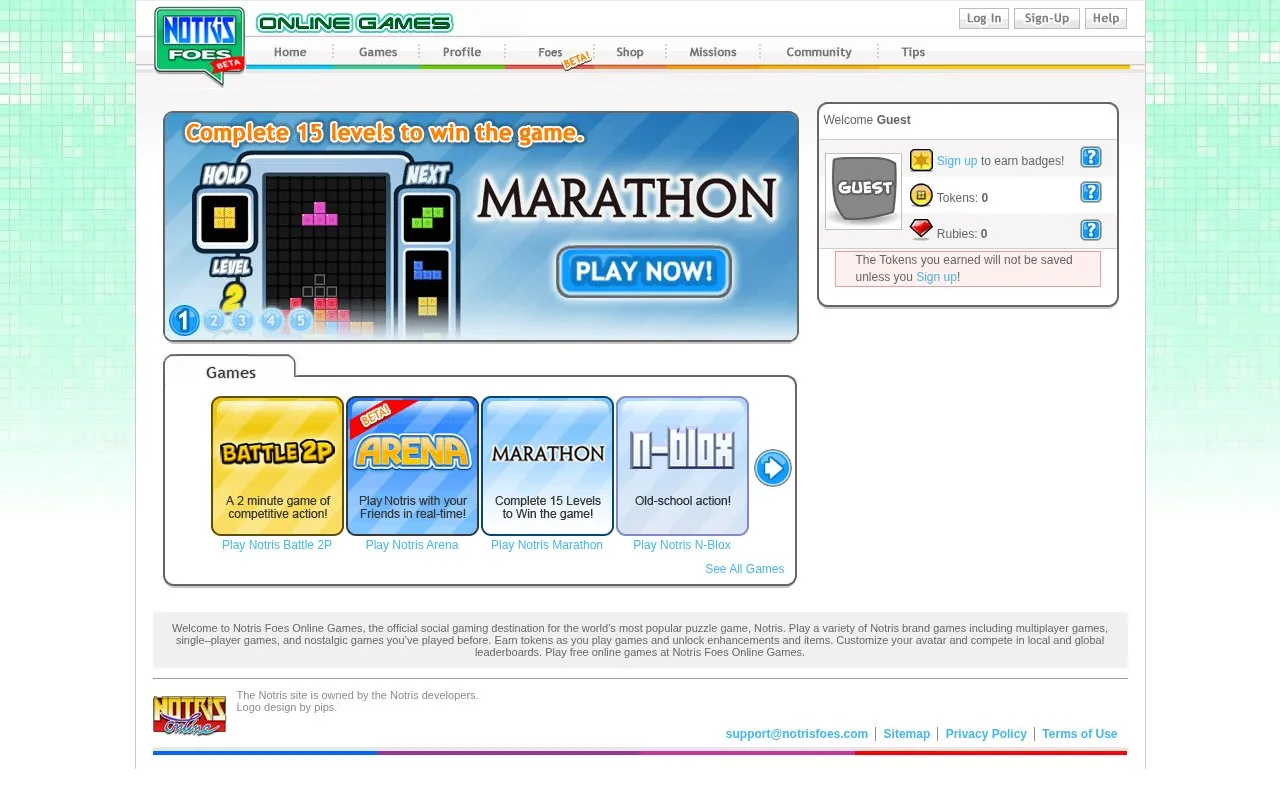Click the Help button at top
1280x800 pixels.
coord(1106,18)
